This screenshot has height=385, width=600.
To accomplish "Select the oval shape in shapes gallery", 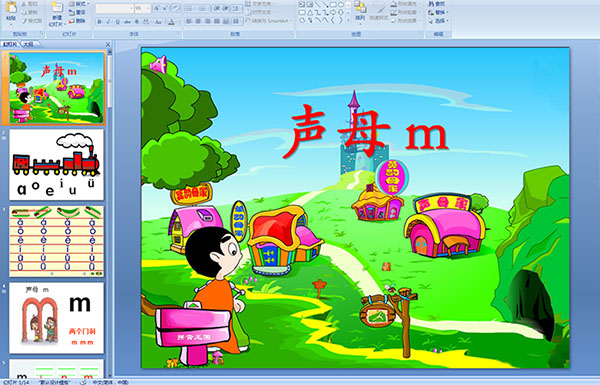I will coord(341,4).
